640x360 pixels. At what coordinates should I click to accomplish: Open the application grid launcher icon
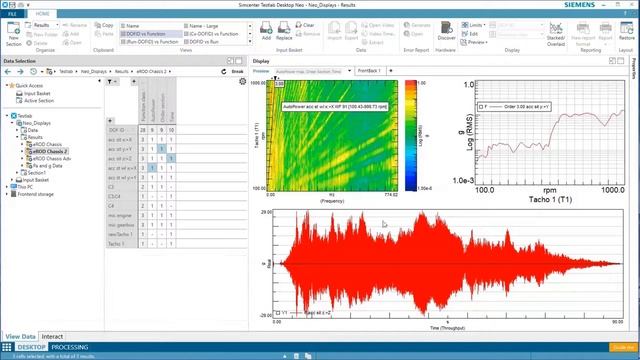coord(7,347)
